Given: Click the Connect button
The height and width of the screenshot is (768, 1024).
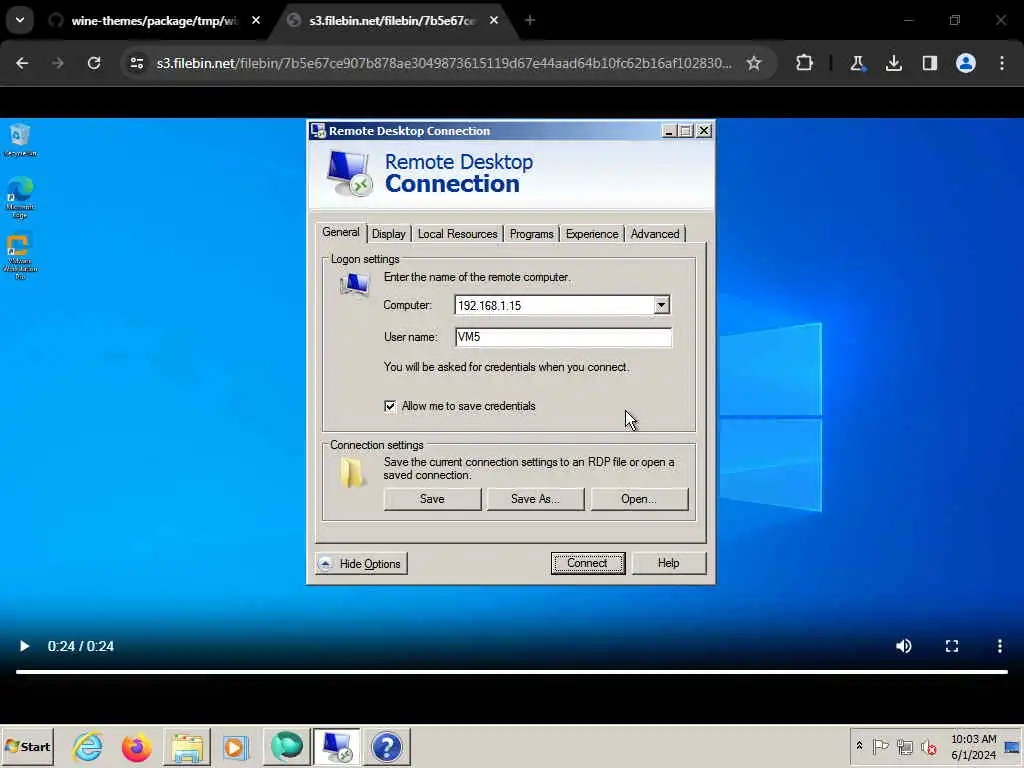Looking at the screenshot, I should (x=588, y=563).
